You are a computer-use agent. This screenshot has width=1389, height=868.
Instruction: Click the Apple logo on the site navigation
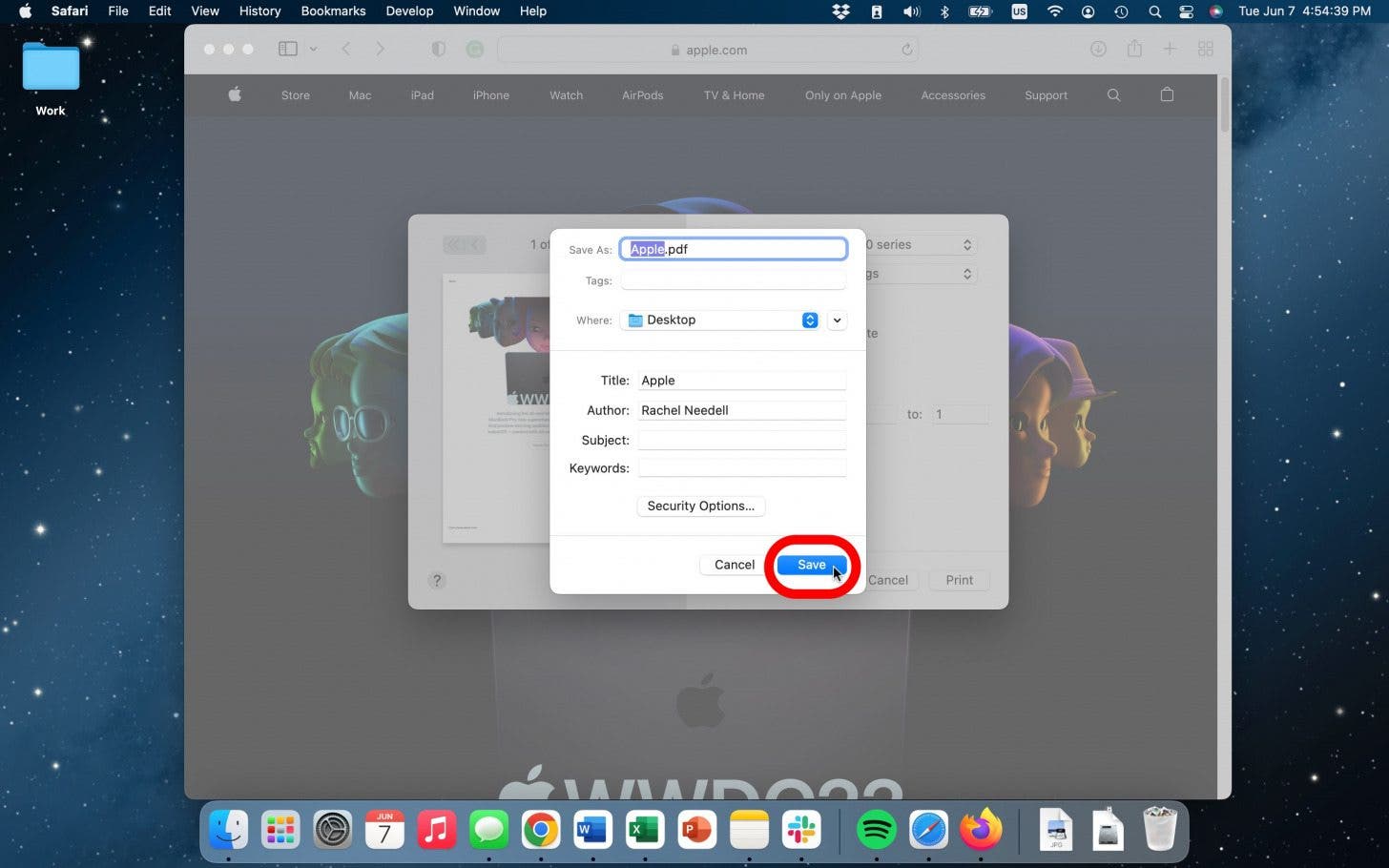point(235,94)
